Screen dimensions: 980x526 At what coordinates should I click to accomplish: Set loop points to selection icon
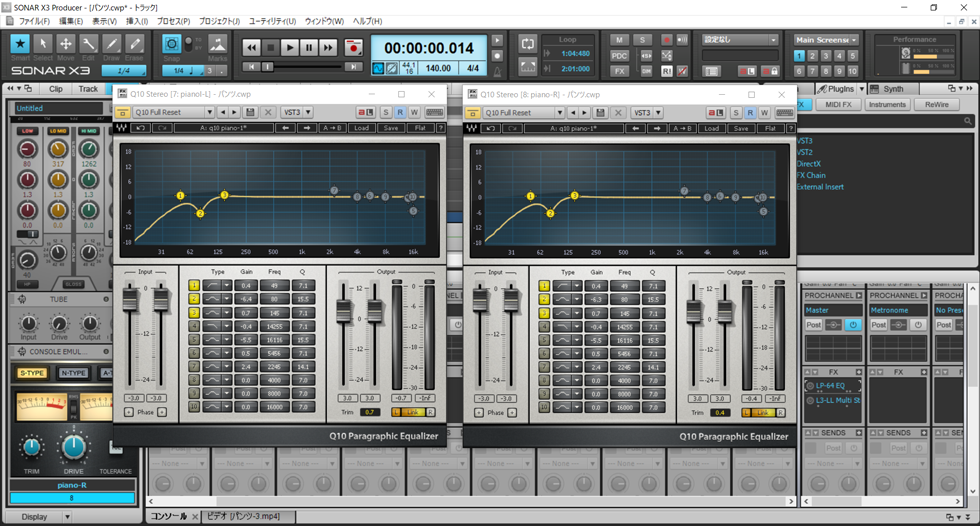point(528,66)
